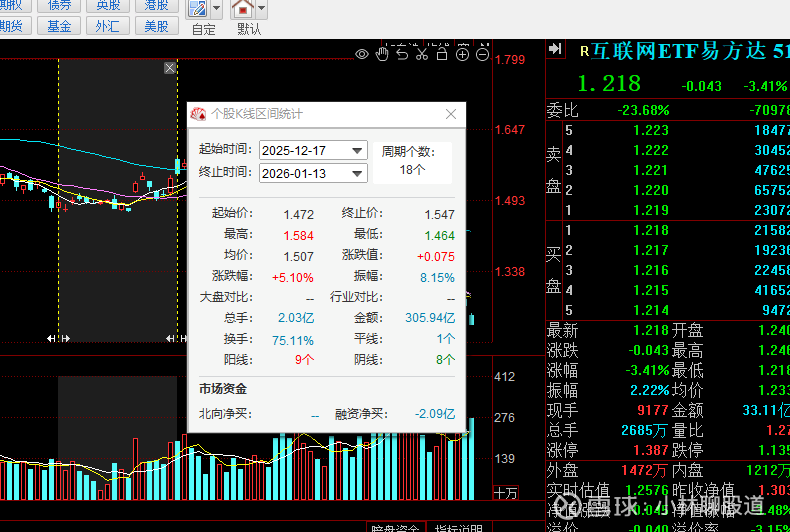The image size is (790, 532).
Task: Click the 阳线 count 9个
Action: coord(304,361)
